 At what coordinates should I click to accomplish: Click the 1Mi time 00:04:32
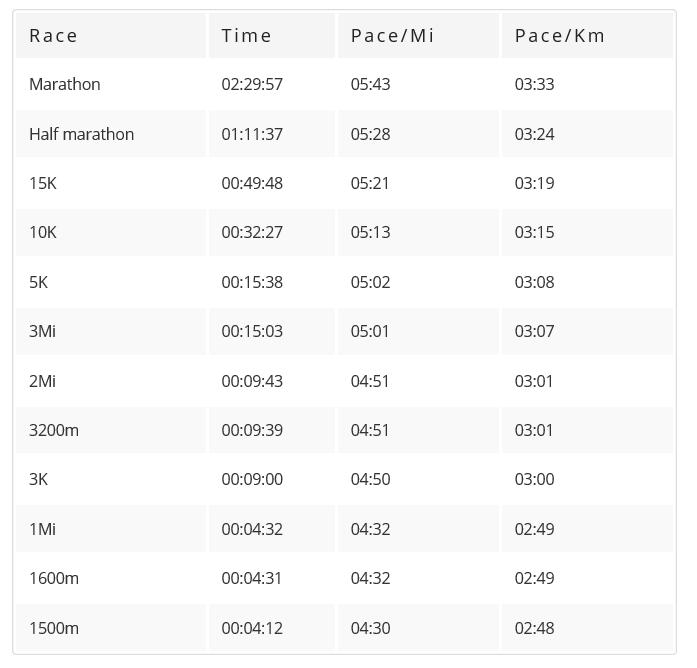252,529
